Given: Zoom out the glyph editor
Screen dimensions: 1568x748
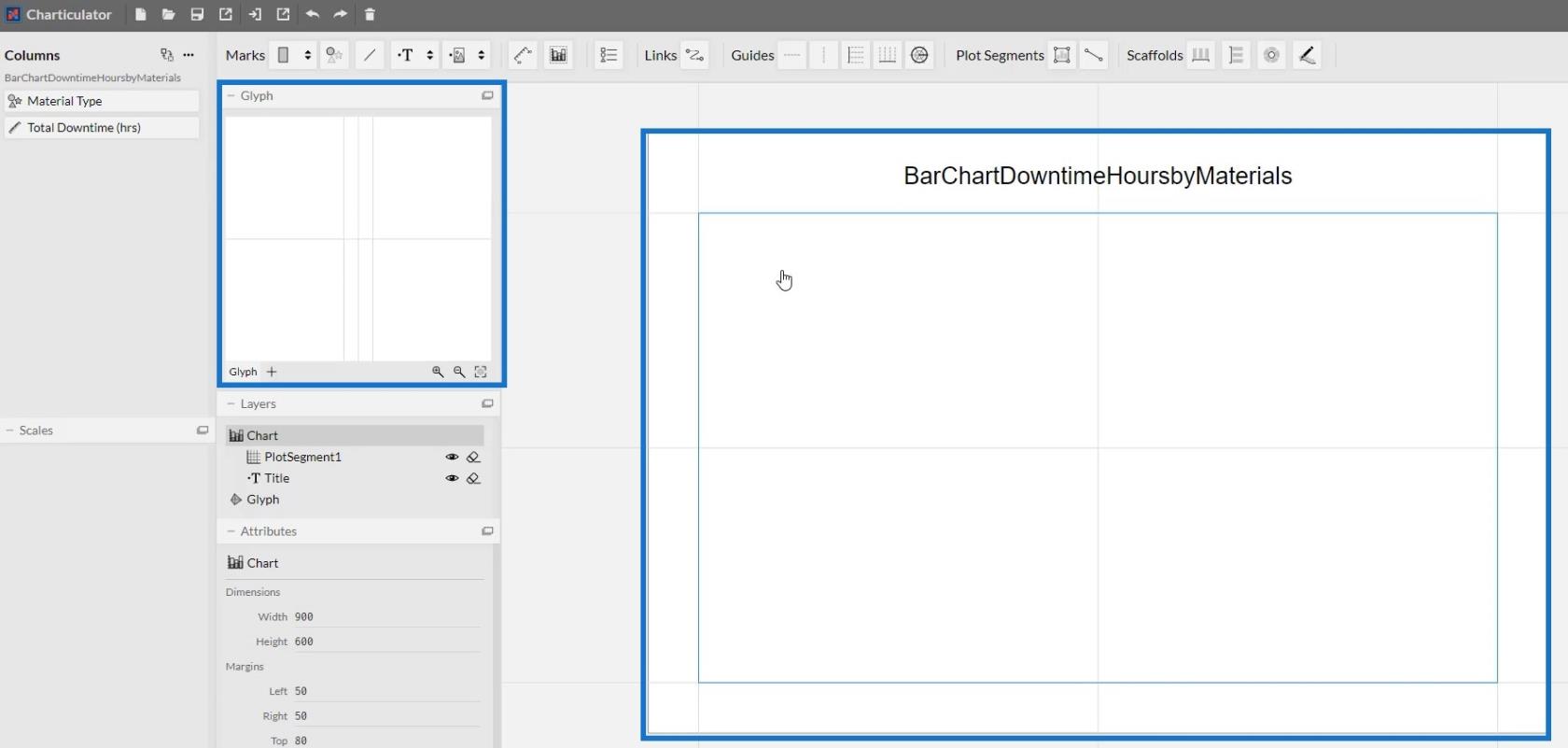Looking at the screenshot, I should 459,372.
